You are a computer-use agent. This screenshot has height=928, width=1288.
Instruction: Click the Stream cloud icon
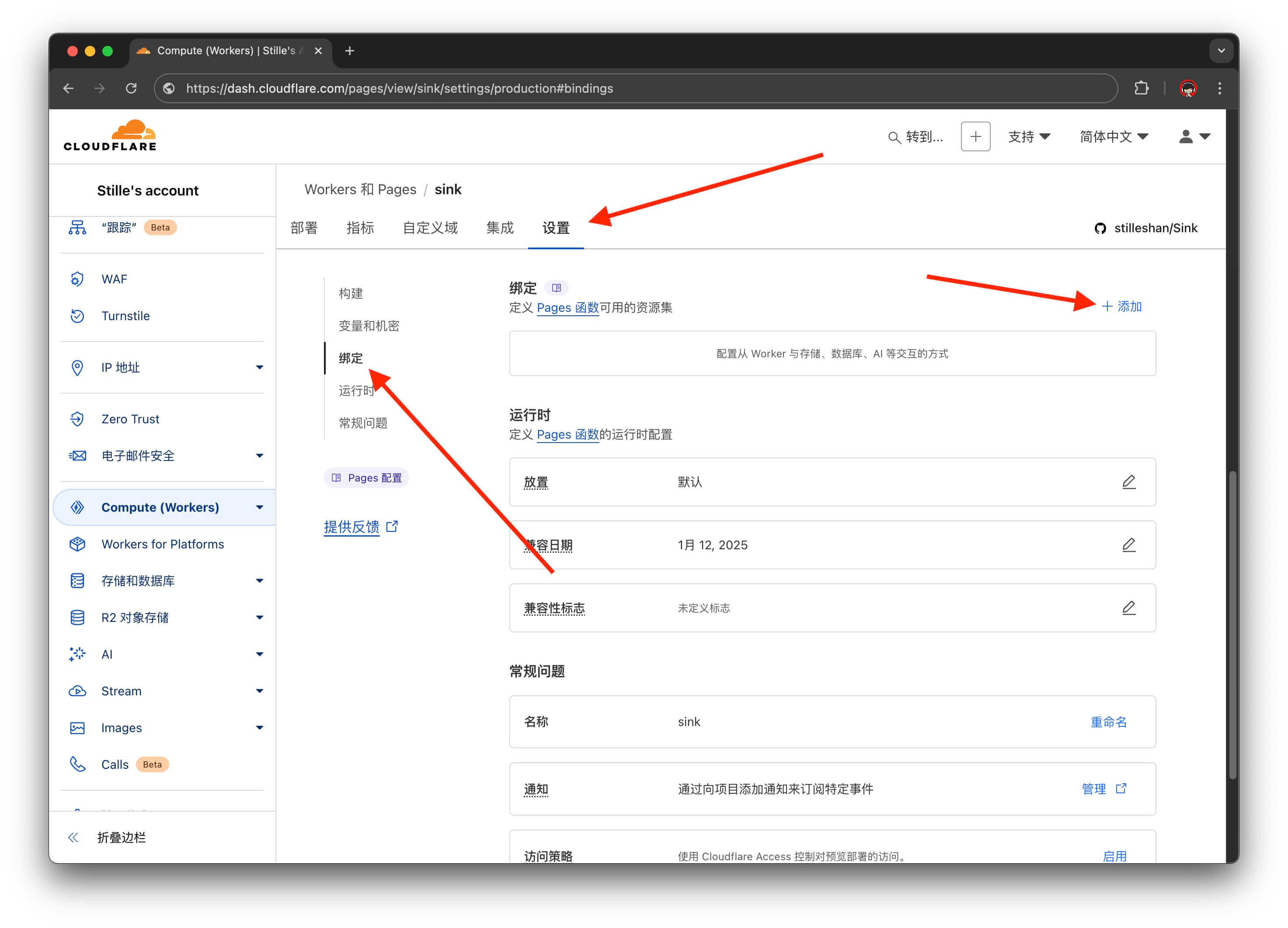[77, 691]
